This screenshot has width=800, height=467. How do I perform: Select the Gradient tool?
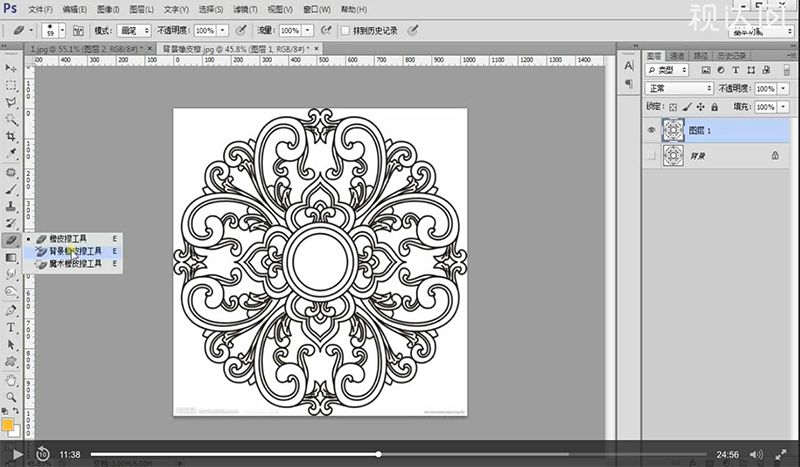pos(11,258)
